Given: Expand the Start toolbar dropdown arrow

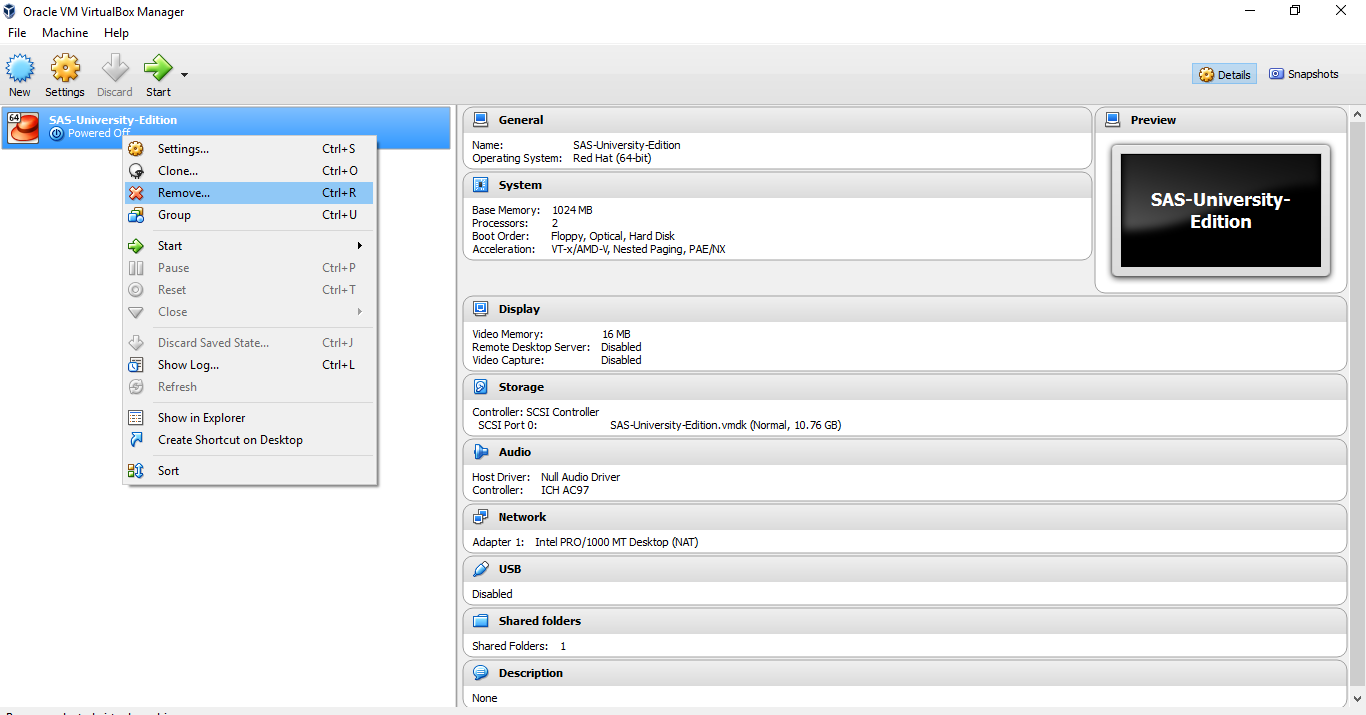Looking at the screenshot, I should point(185,74).
